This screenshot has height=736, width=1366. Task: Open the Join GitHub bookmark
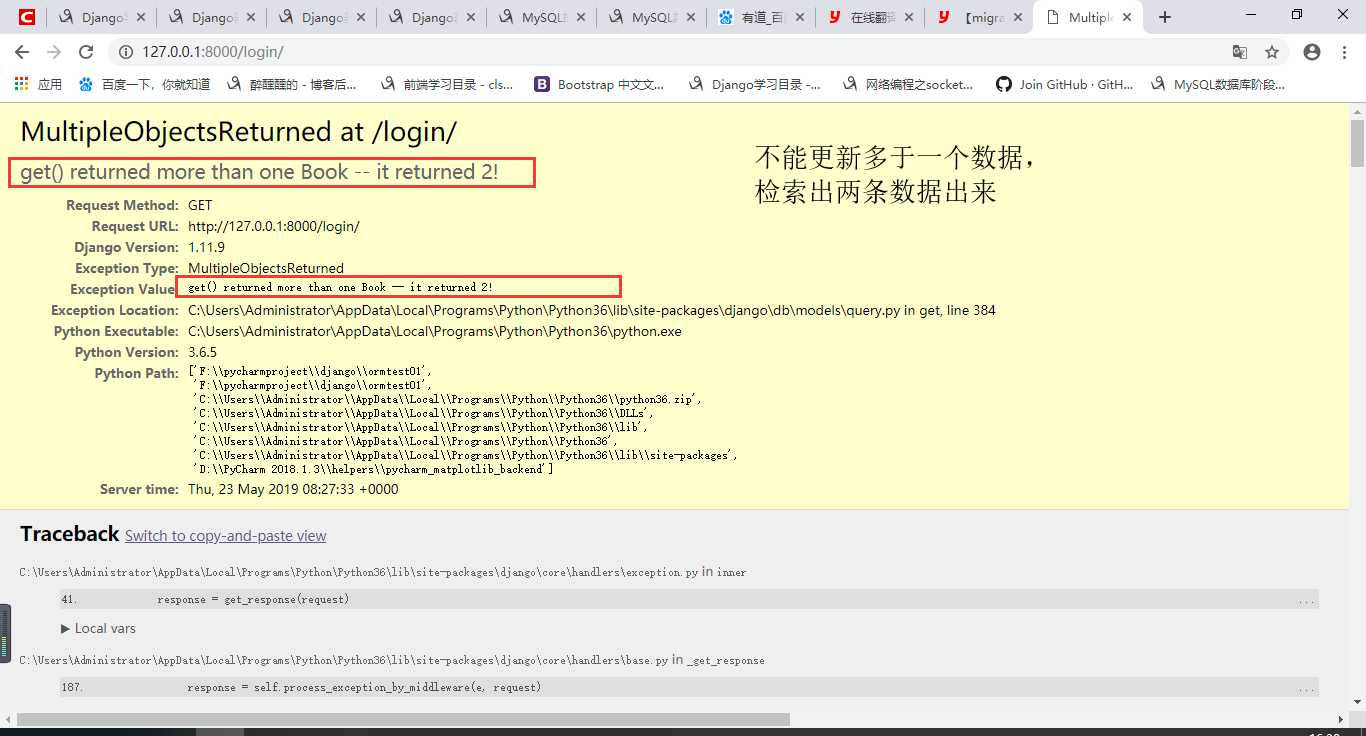click(x=1065, y=85)
